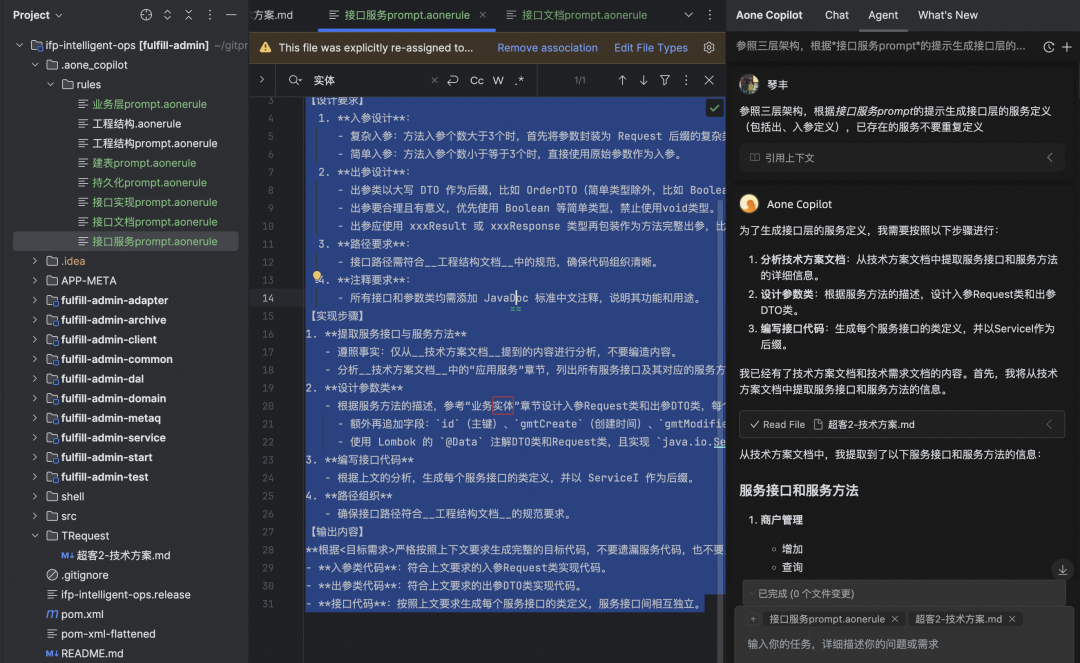Jump to next match with down arrow

tap(643, 81)
